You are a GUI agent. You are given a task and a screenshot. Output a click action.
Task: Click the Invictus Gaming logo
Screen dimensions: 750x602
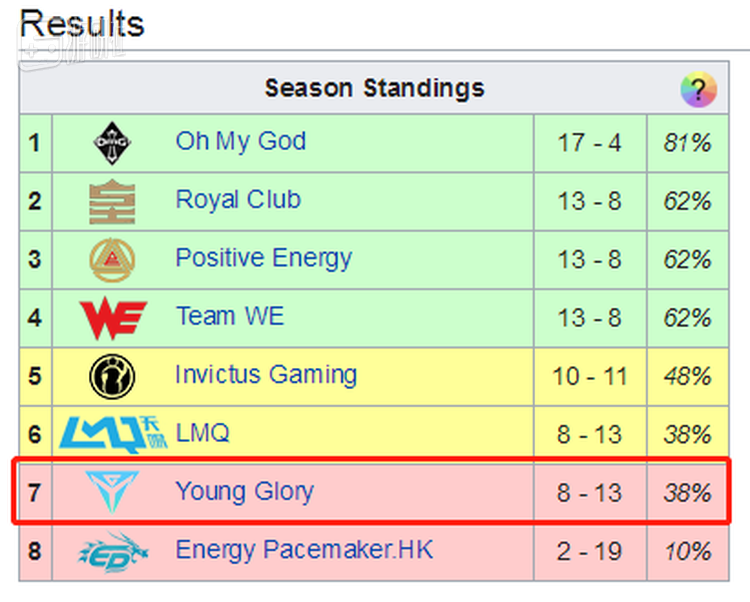111,376
